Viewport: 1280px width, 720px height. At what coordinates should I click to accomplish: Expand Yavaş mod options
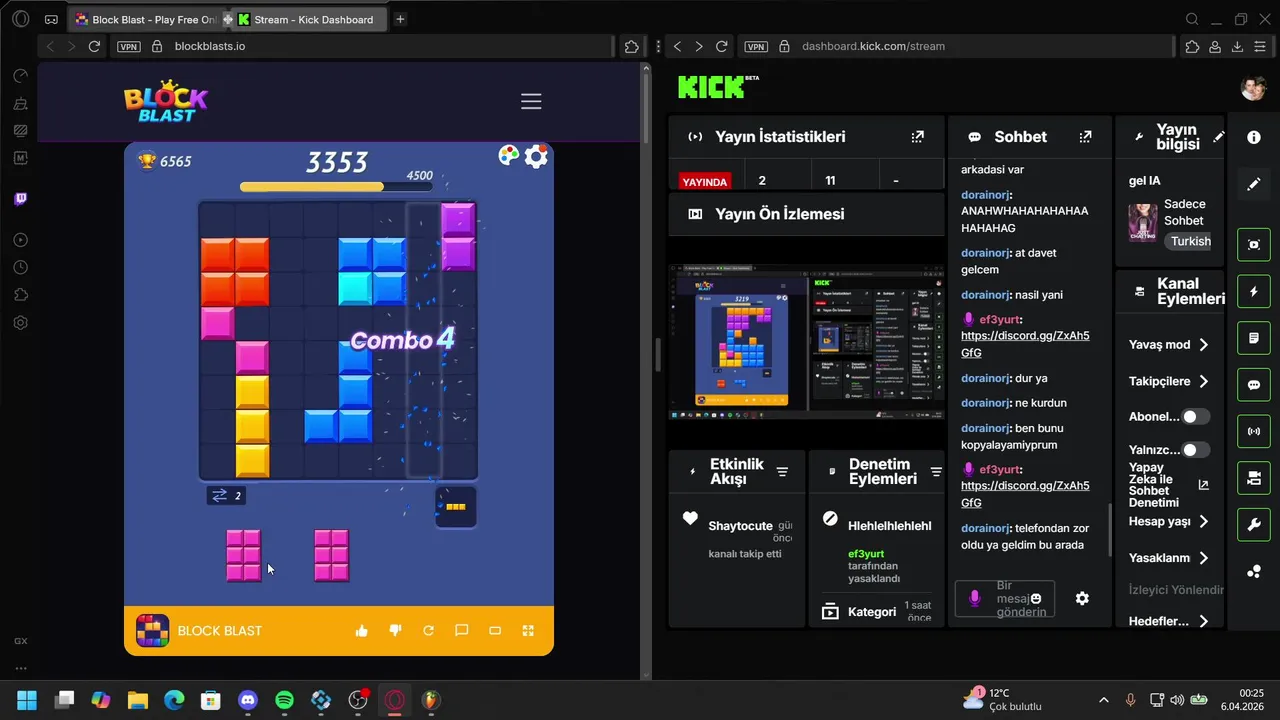pyautogui.click(x=1169, y=345)
